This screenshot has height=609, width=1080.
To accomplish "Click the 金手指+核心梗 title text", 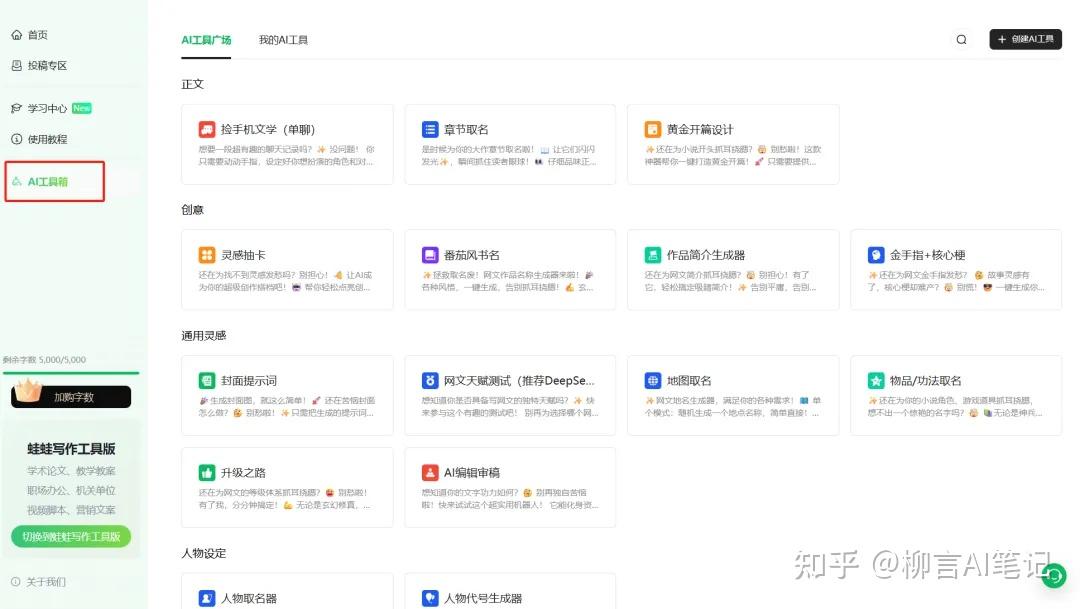I will tap(927, 255).
